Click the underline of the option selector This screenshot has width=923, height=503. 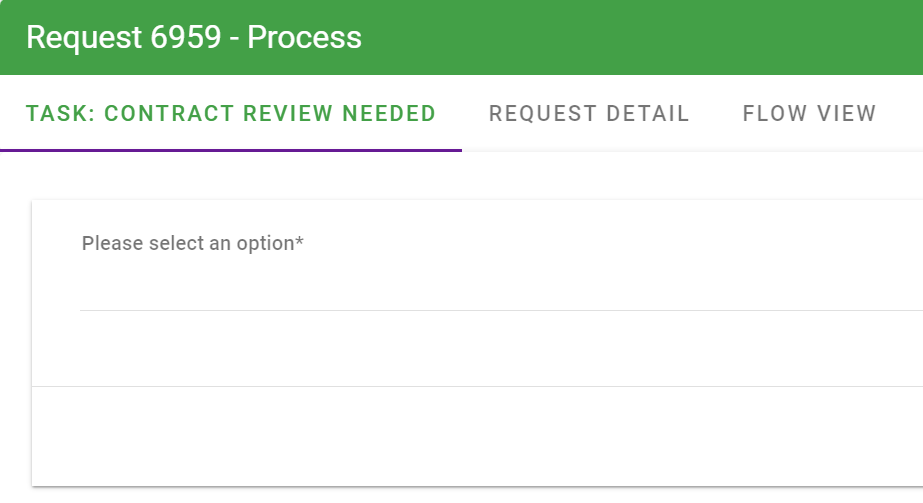coord(500,310)
